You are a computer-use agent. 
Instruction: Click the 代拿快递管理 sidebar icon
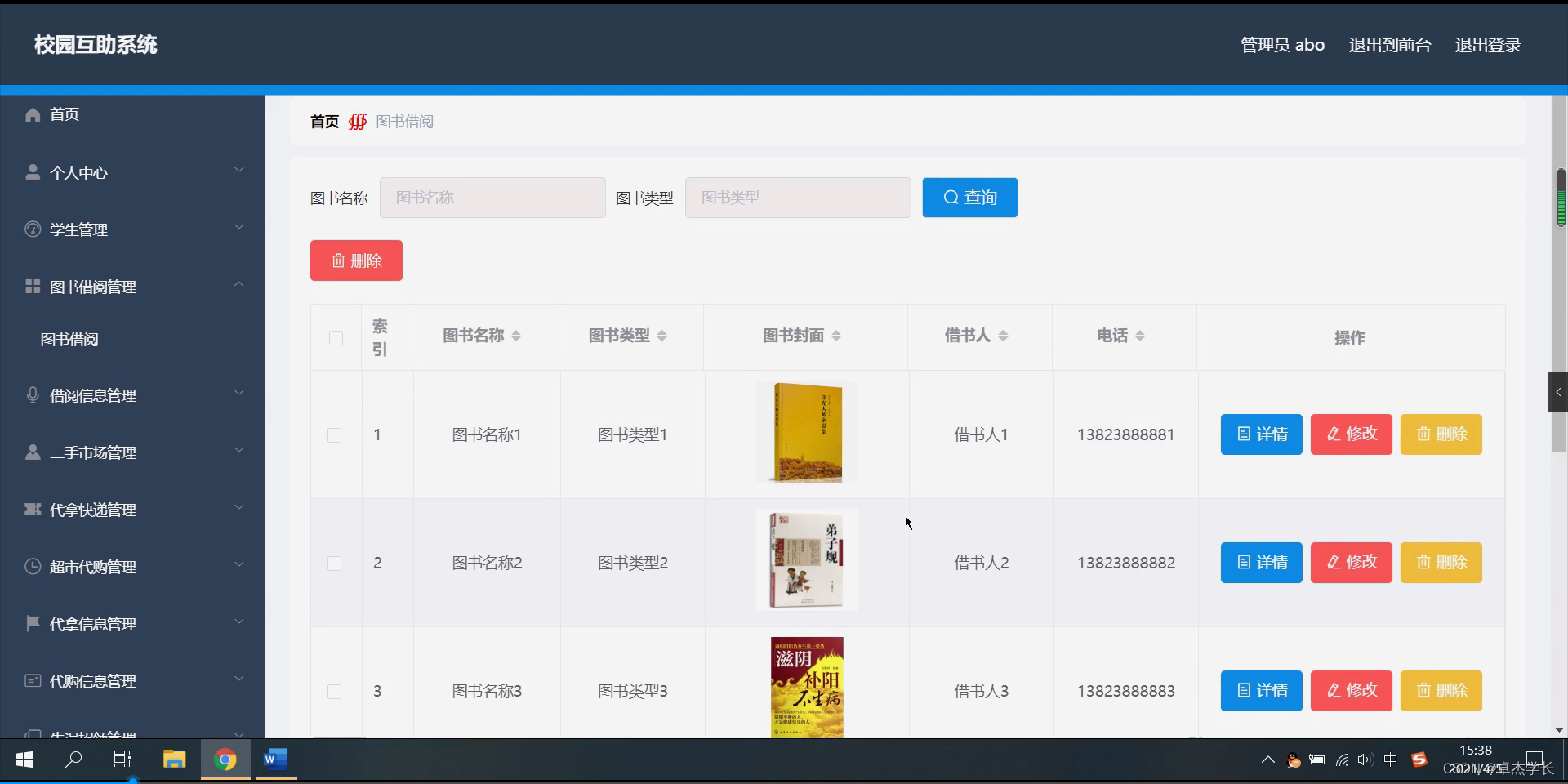(x=32, y=510)
